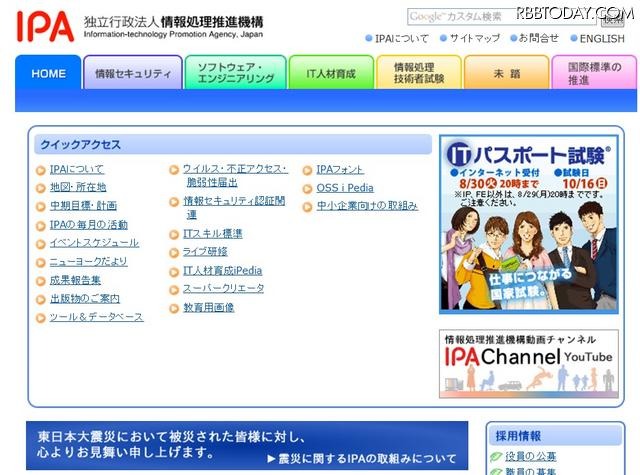Open IPAの毎月の活動 link
Viewport: 640px width, 475px height.
click(x=89, y=224)
